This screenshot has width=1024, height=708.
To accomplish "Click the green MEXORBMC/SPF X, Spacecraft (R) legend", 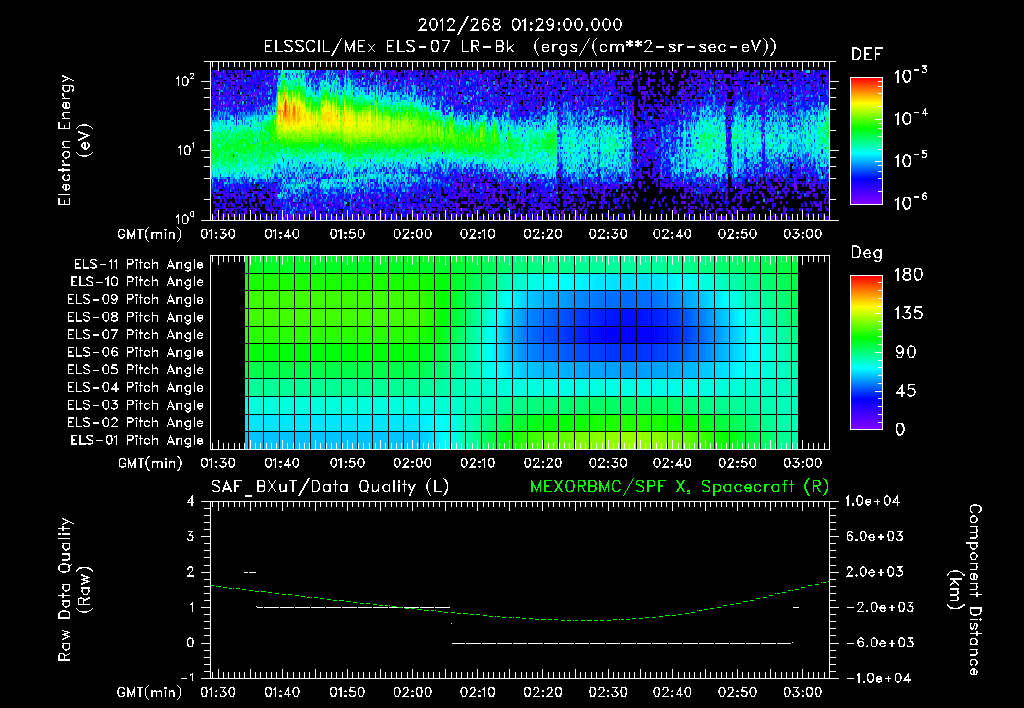I will coord(679,487).
